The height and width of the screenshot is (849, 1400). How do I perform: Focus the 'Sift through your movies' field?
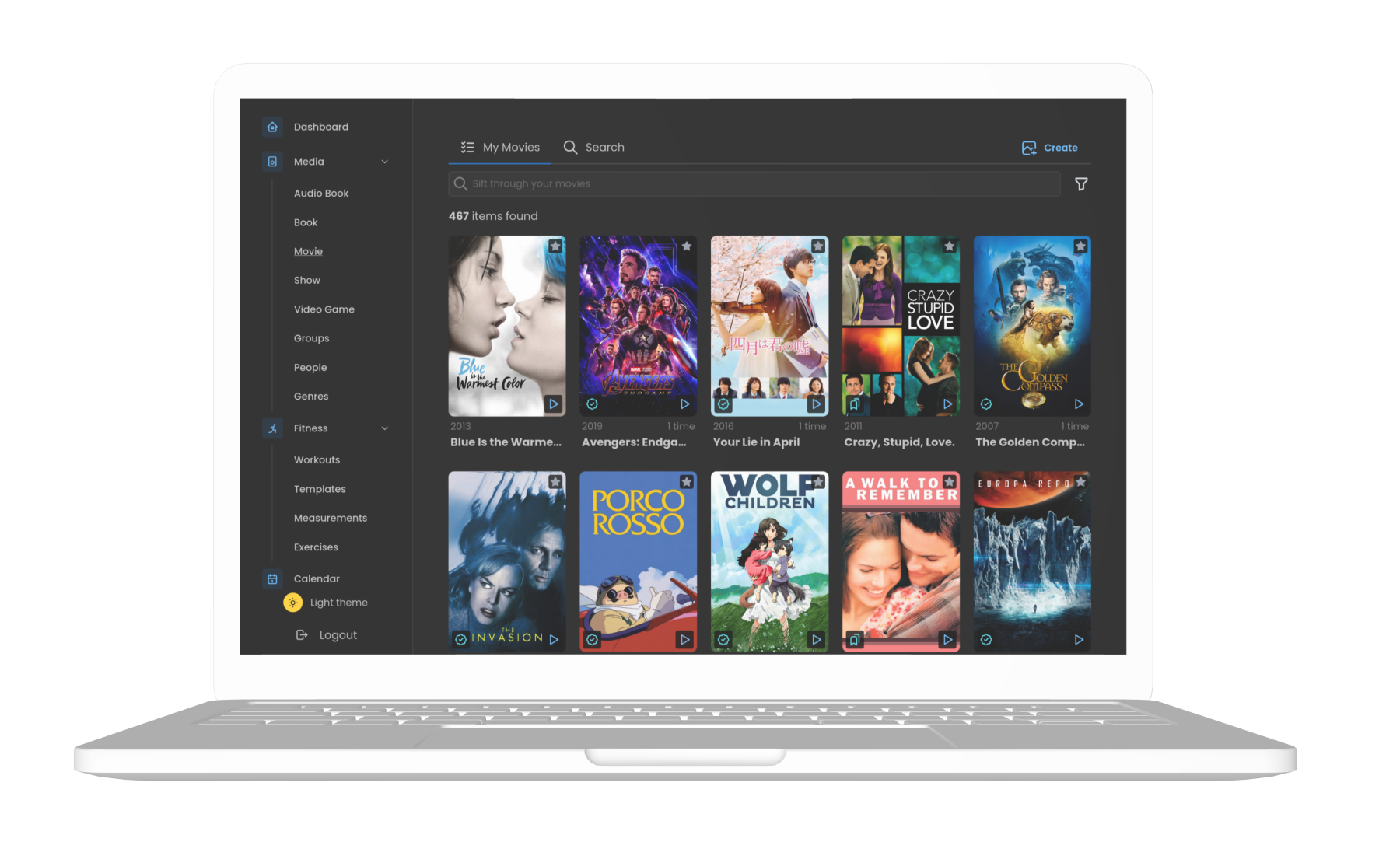754,184
